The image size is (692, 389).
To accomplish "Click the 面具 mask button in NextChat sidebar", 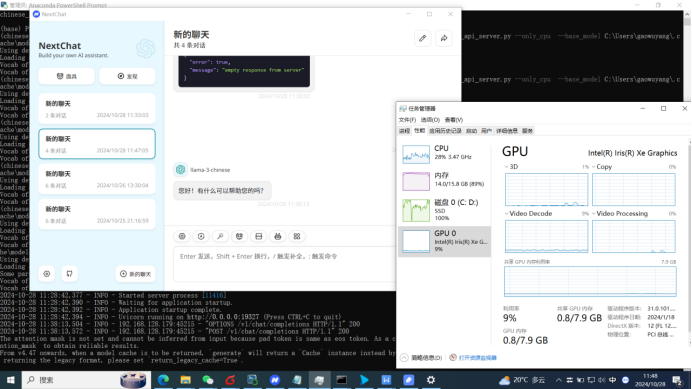I will coord(67,76).
